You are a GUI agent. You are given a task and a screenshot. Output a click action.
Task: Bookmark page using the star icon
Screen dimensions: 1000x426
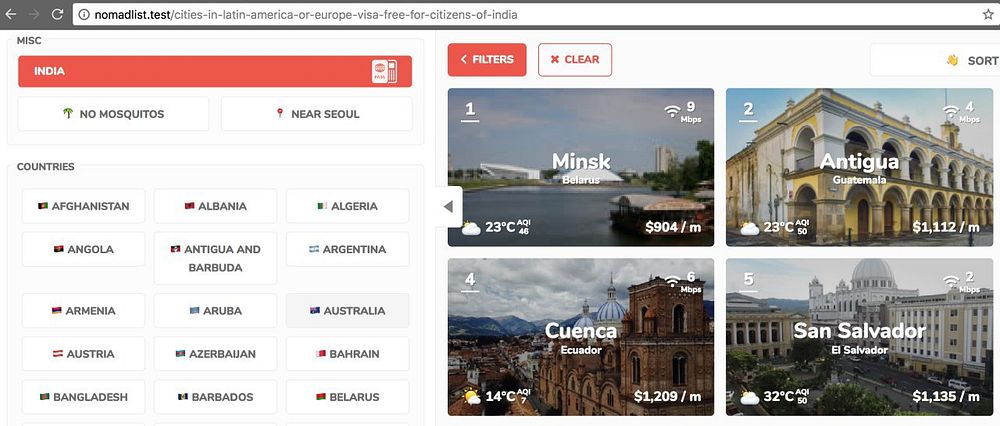[988, 14]
